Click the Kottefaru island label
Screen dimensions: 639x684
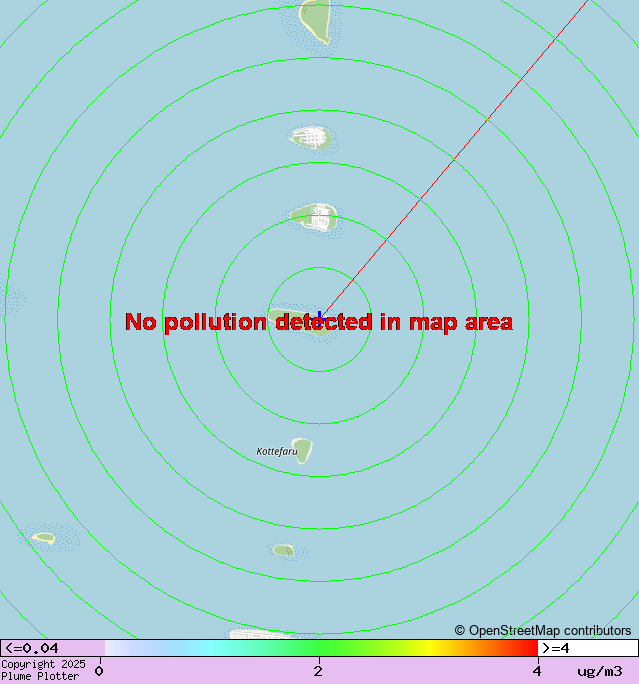(x=277, y=451)
